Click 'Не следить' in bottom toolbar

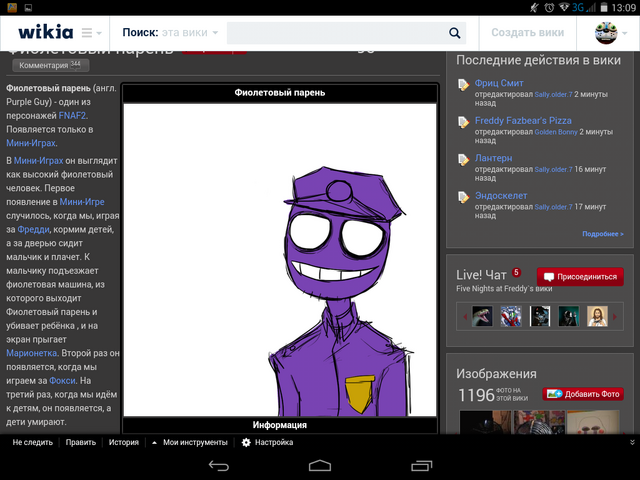[33, 442]
